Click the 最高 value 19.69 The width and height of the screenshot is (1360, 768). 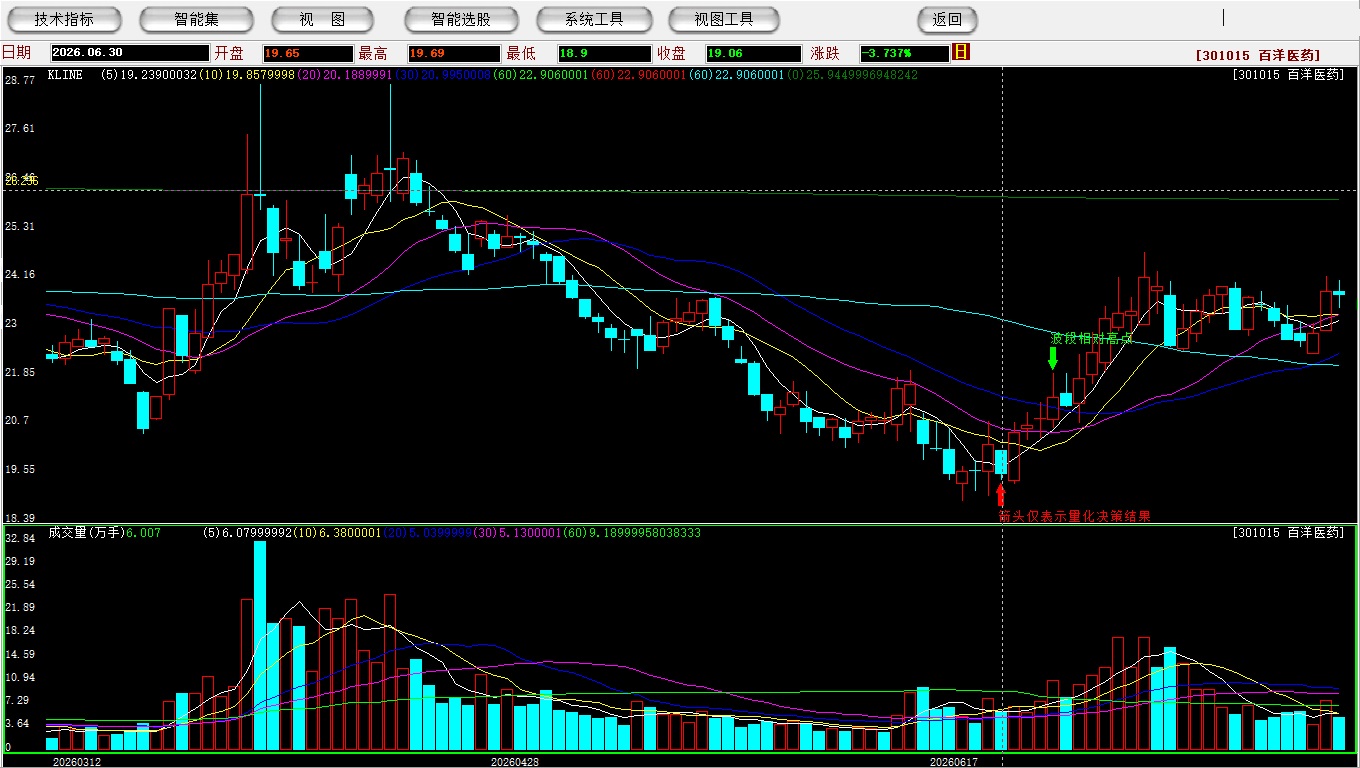click(454, 53)
